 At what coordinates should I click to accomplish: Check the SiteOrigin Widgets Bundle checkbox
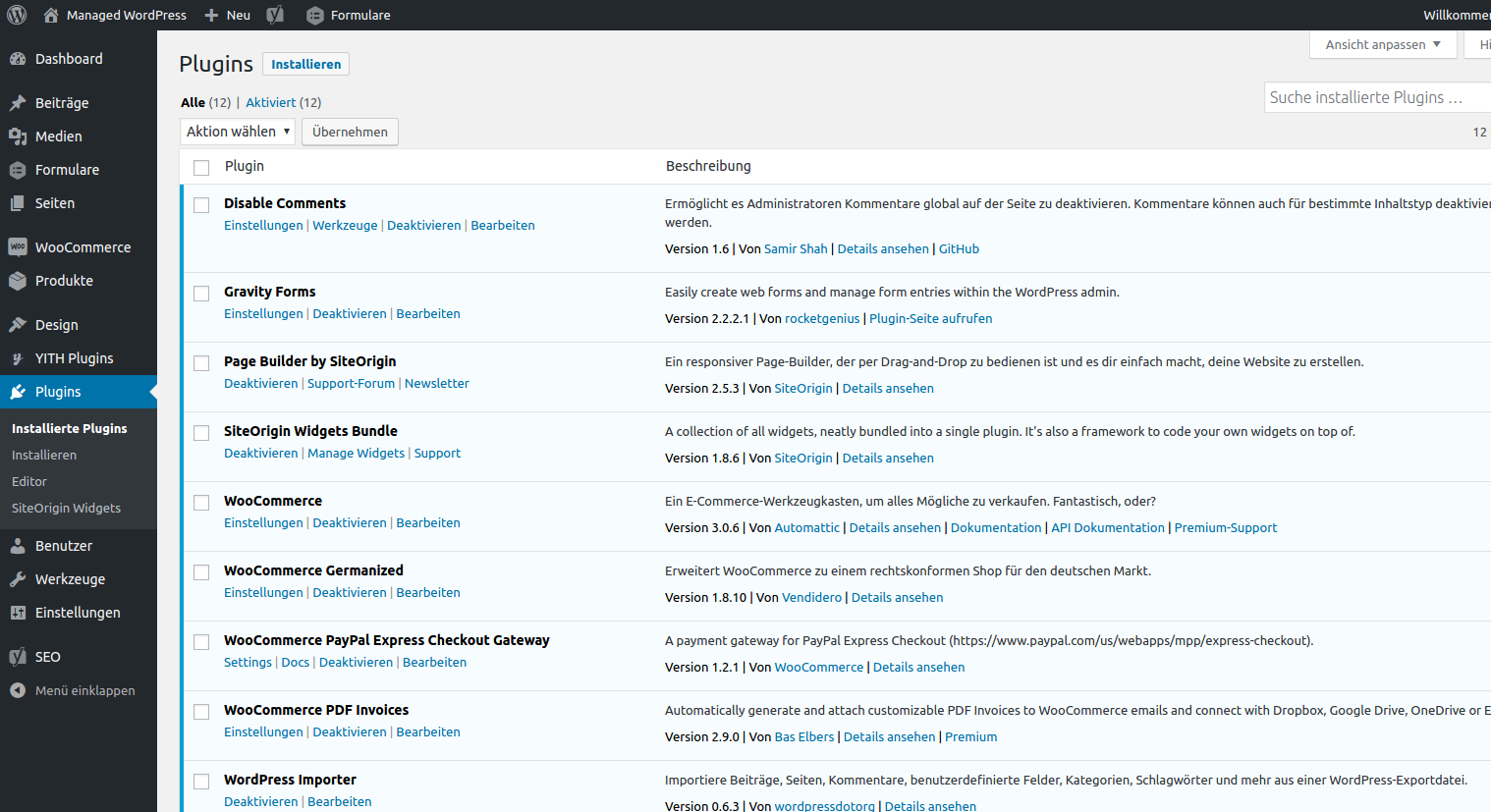coord(201,433)
